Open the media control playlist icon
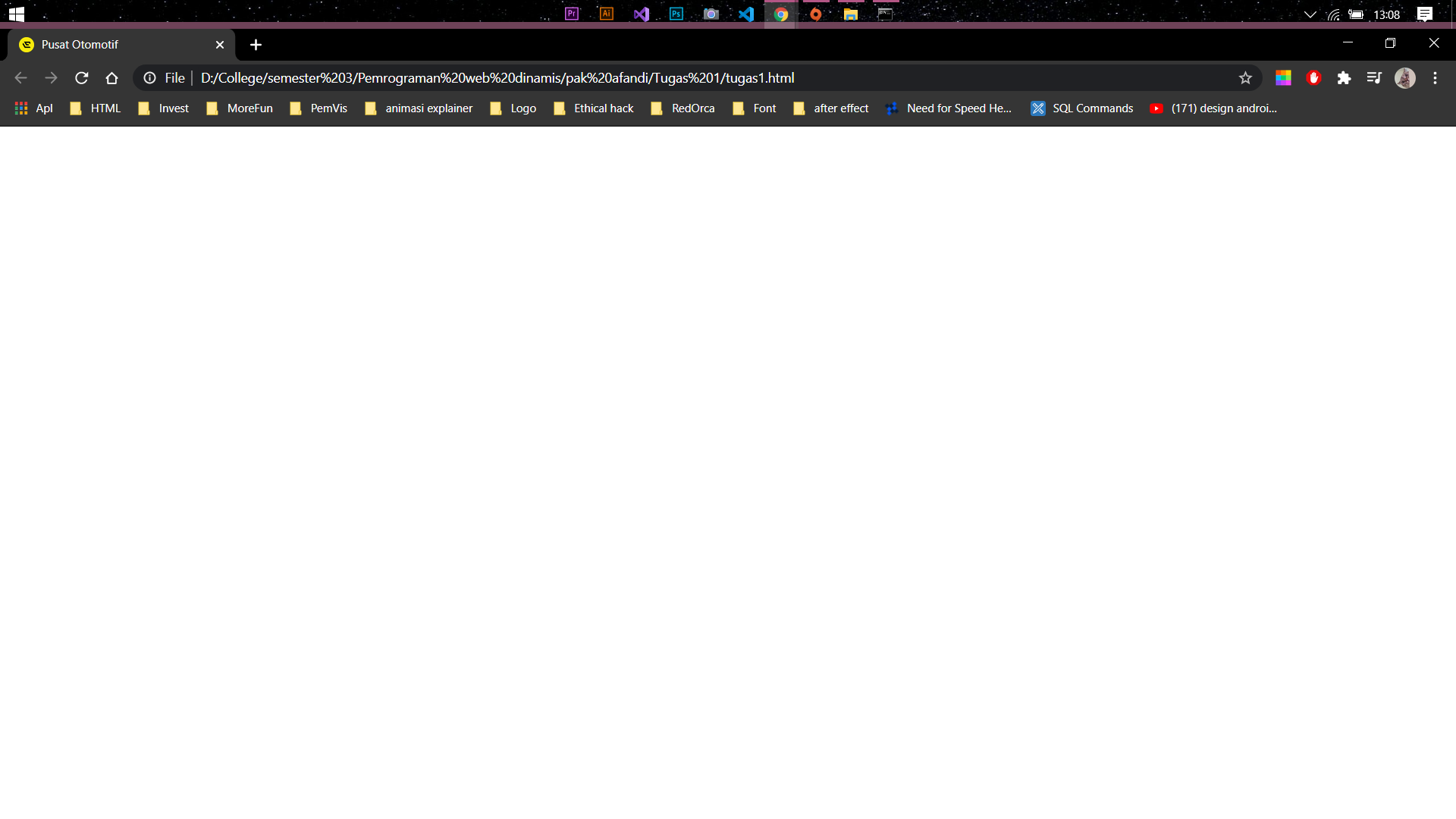The width and height of the screenshot is (1456, 819). [1374, 78]
